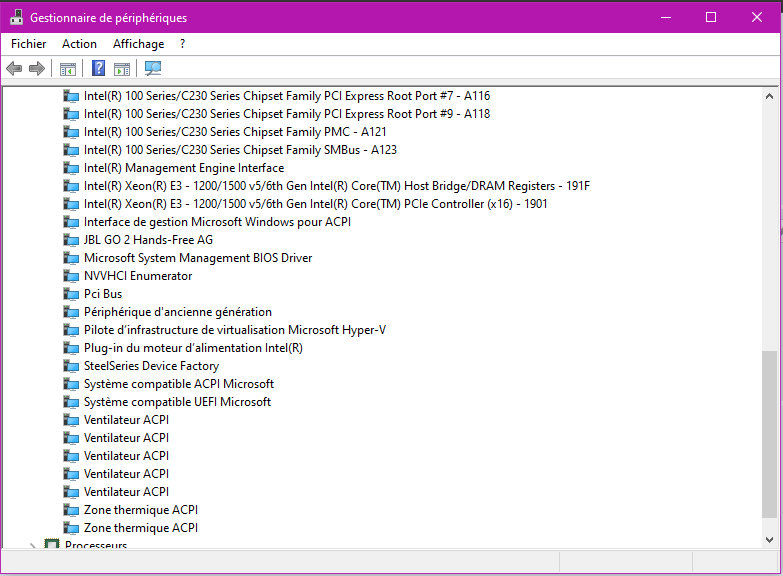Click the scrollbar up arrow
783x576 pixels.
coord(769,96)
